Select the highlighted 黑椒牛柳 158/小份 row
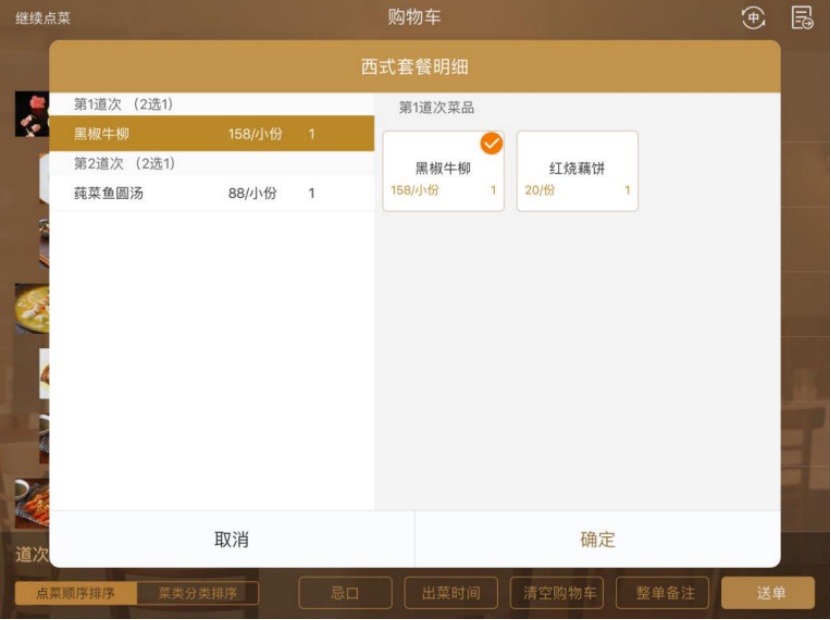 [x=212, y=134]
